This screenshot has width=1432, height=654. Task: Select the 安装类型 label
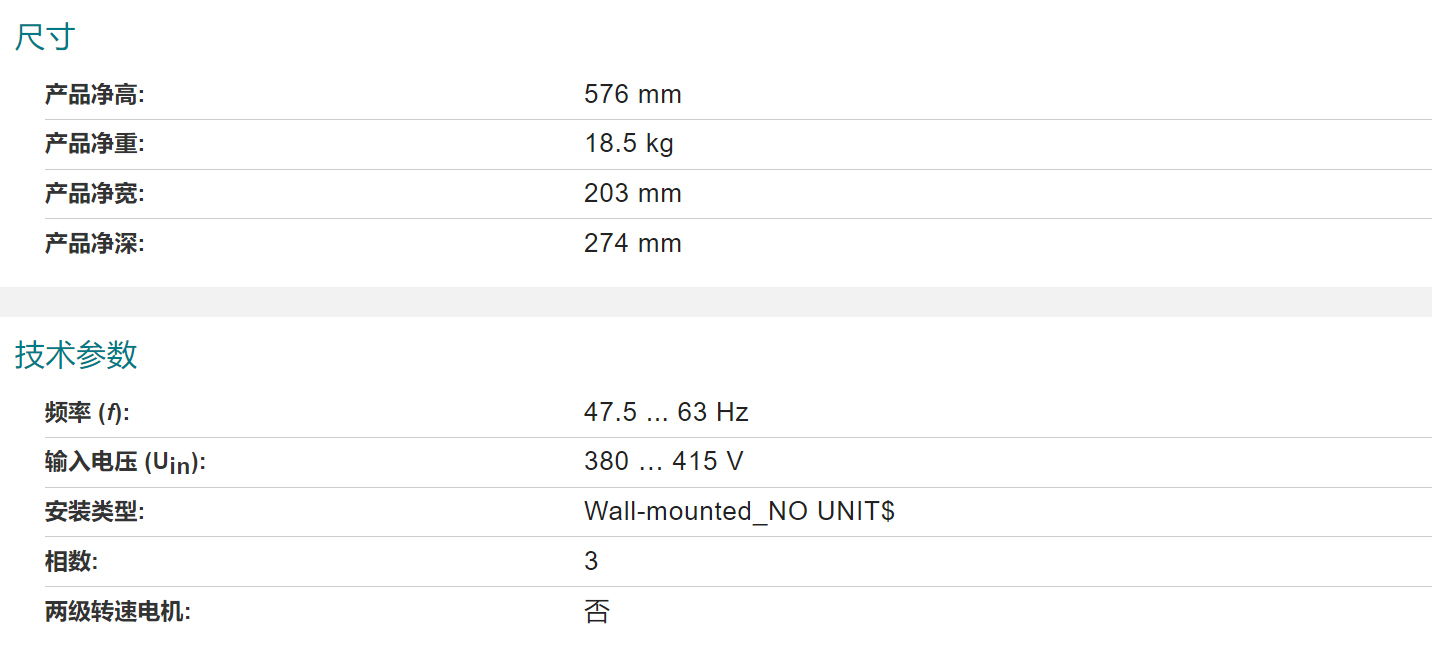[x=95, y=512]
